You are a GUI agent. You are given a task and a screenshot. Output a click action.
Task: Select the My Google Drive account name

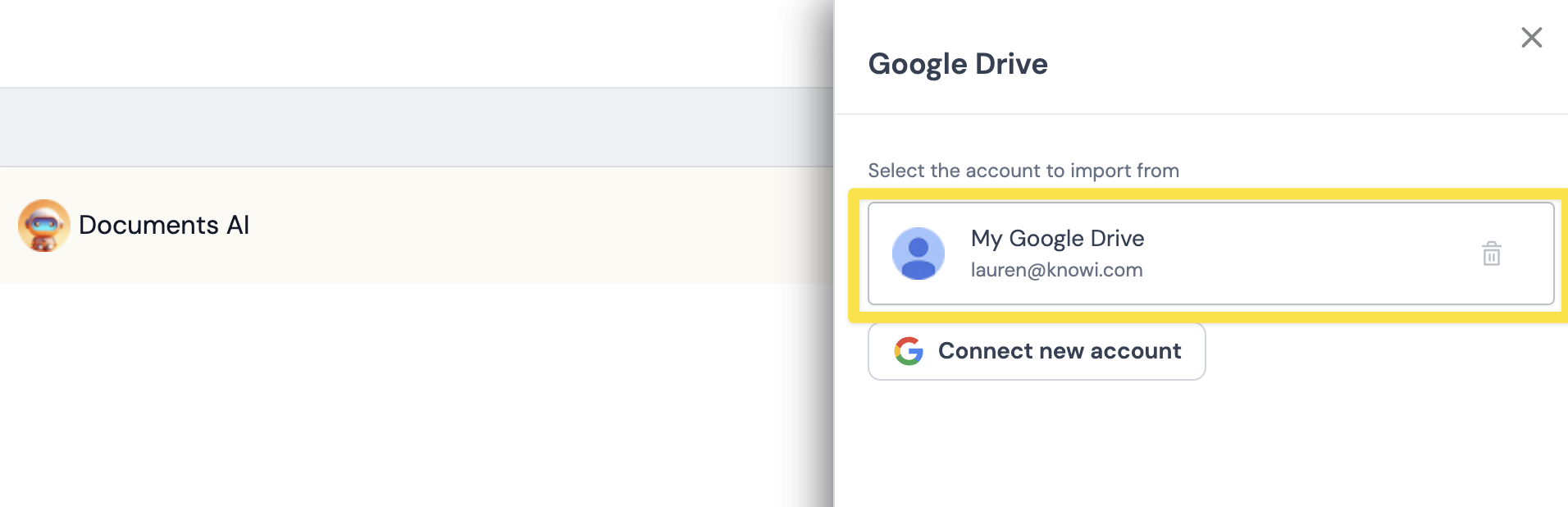click(x=1057, y=239)
